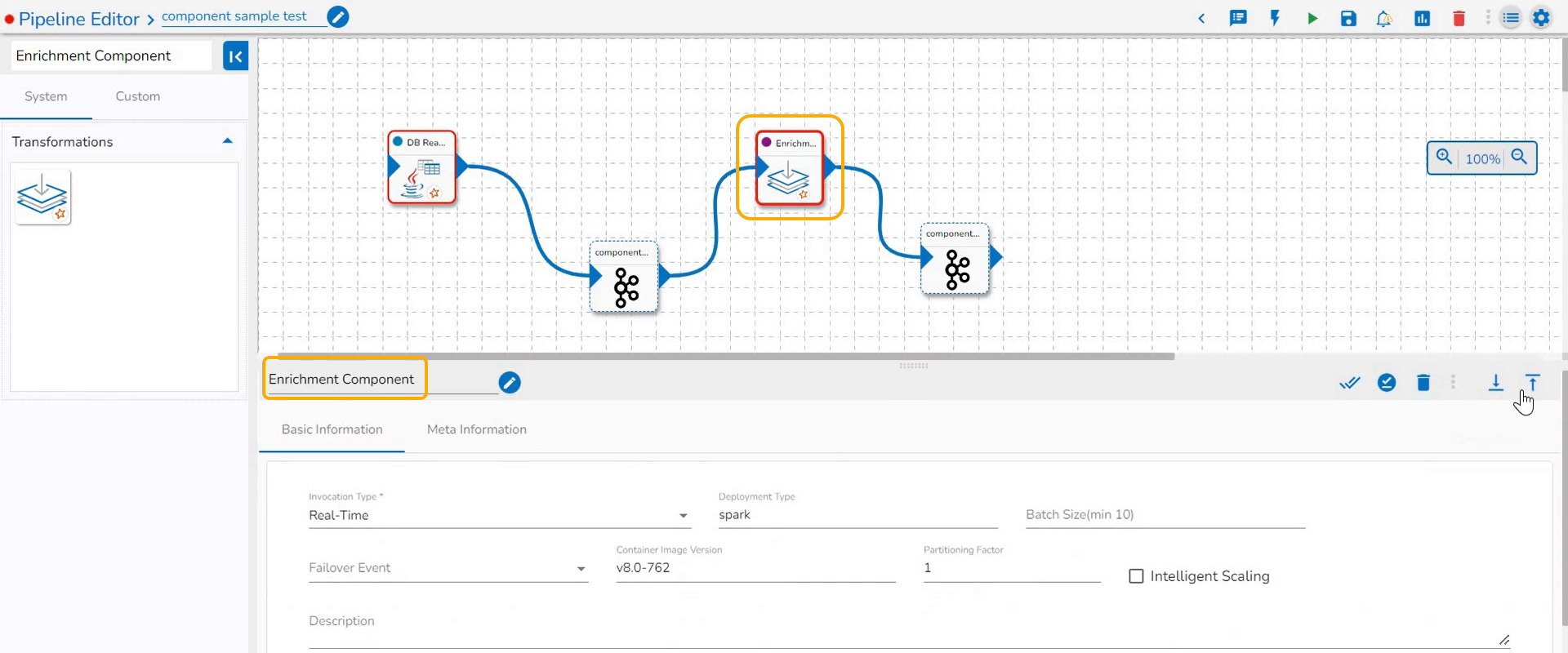The width and height of the screenshot is (1568, 653).
Task: Edit the component name with the blue pencil
Action: [510, 382]
